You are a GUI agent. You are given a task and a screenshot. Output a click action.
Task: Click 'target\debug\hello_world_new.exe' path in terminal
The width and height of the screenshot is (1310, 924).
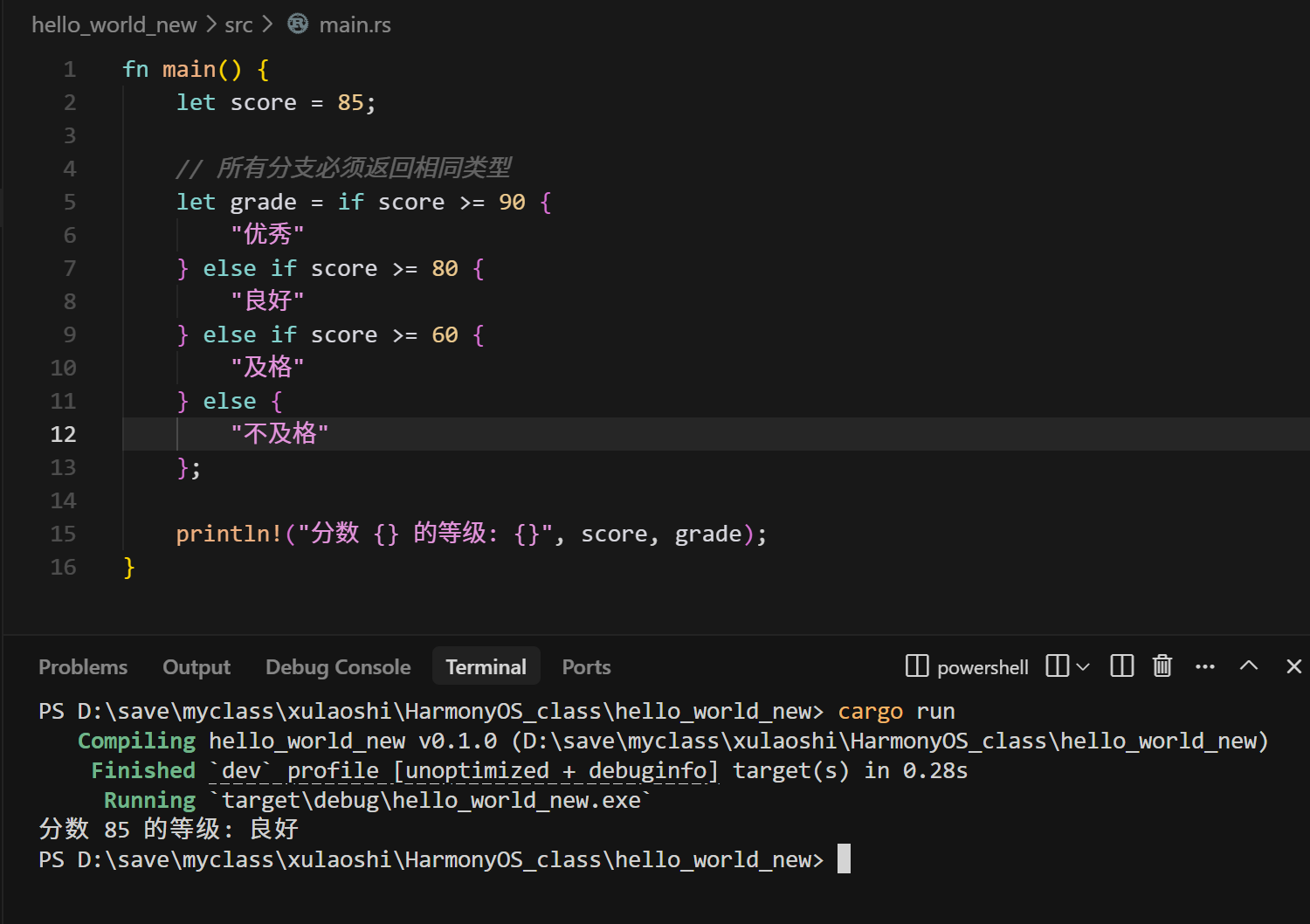point(431,801)
